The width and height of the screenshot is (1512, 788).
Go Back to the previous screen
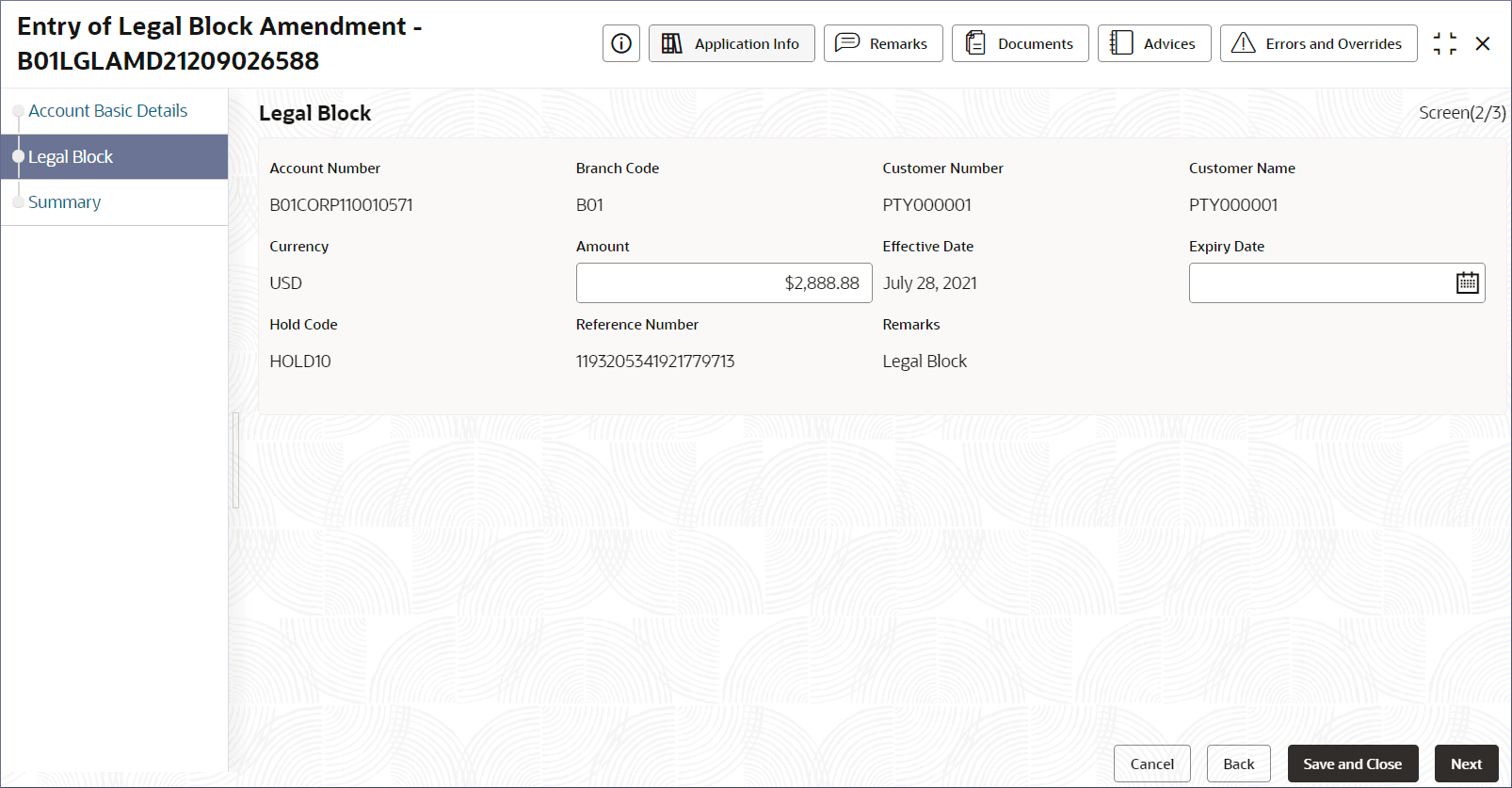pyautogui.click(x=1239, y=764)
